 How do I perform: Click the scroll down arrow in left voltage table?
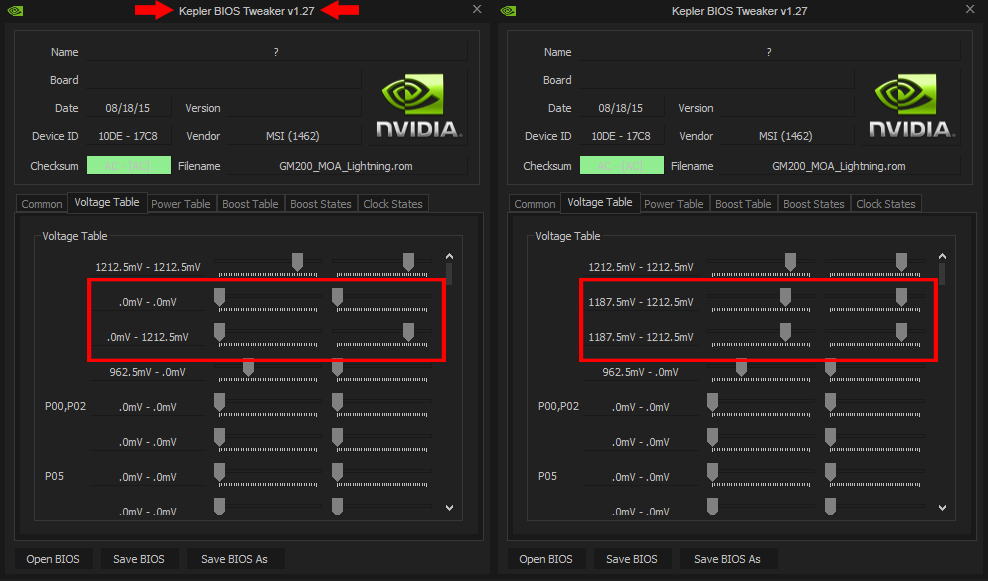449,507
